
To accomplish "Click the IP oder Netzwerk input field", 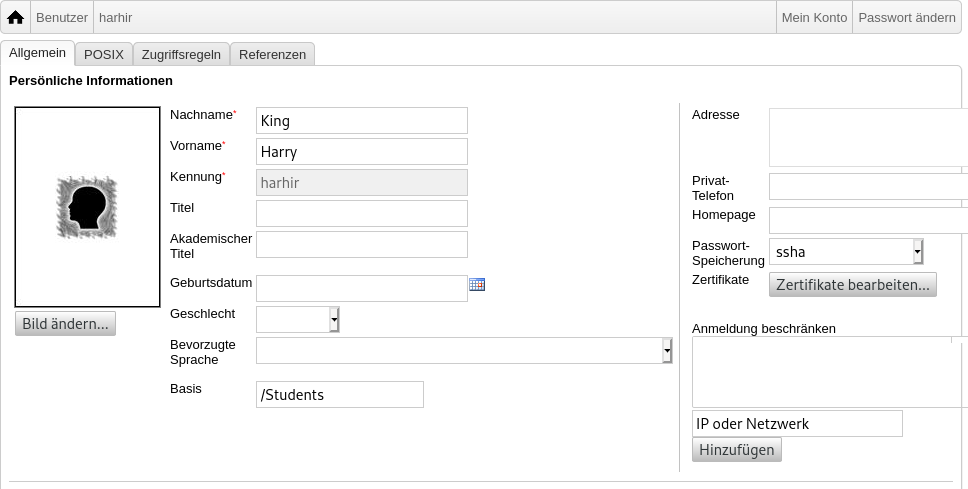I will tap(797, 424).
